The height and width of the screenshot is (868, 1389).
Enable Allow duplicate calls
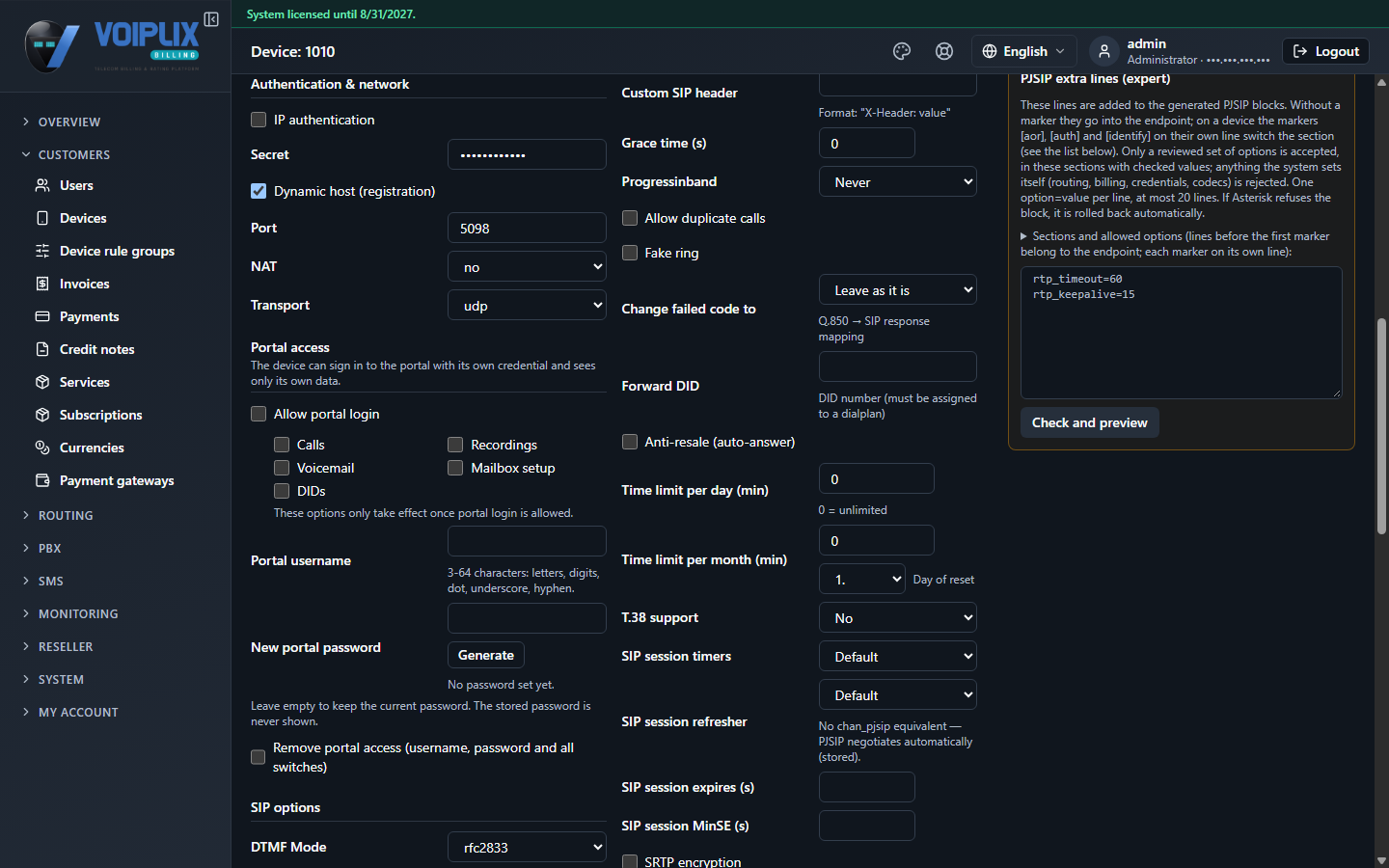[x=630, y=218]
